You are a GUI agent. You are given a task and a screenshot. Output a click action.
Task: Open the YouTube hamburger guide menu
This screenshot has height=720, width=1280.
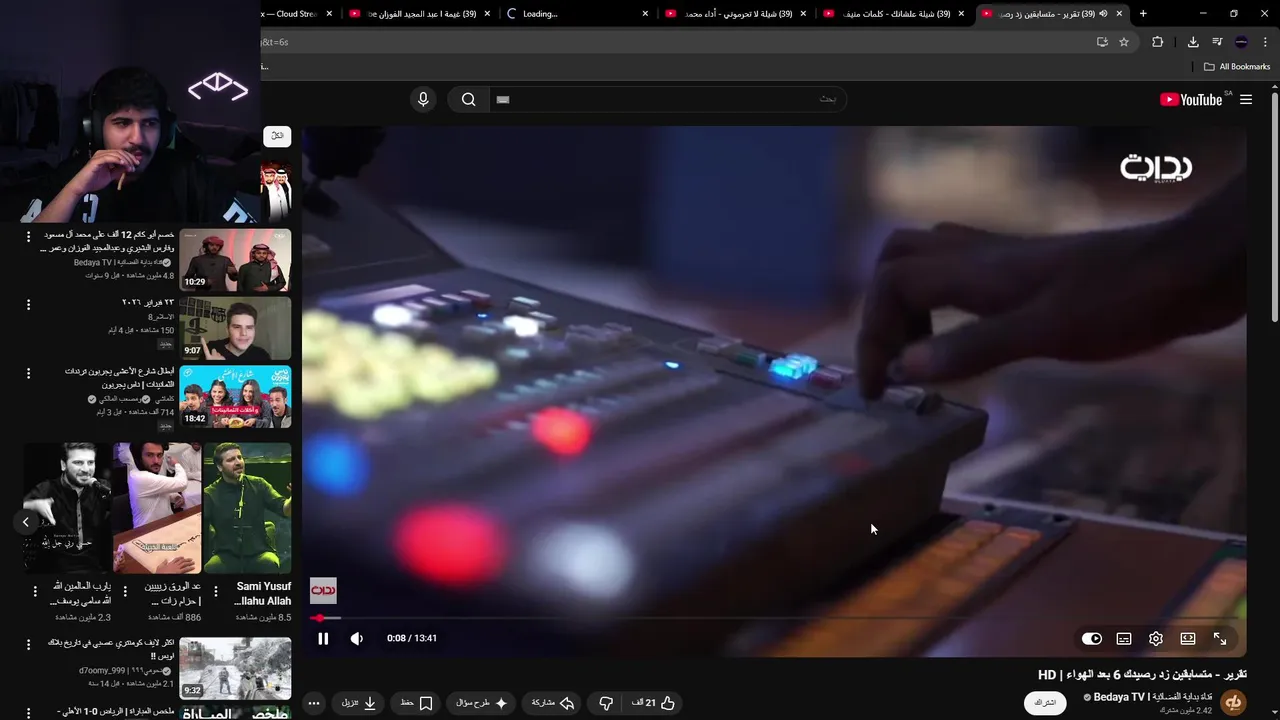coord(1246,99)
